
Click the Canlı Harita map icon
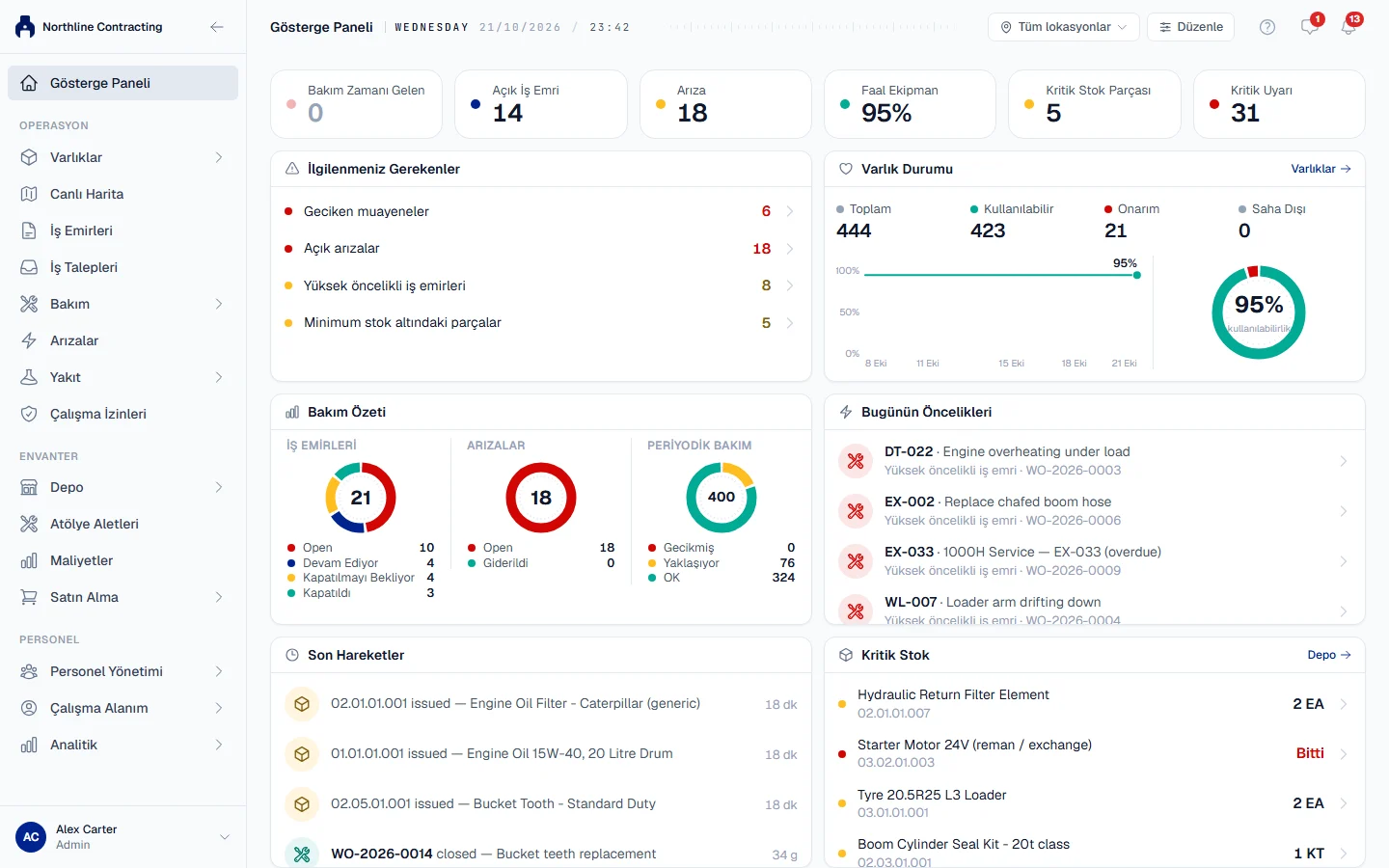click(29, 194)
